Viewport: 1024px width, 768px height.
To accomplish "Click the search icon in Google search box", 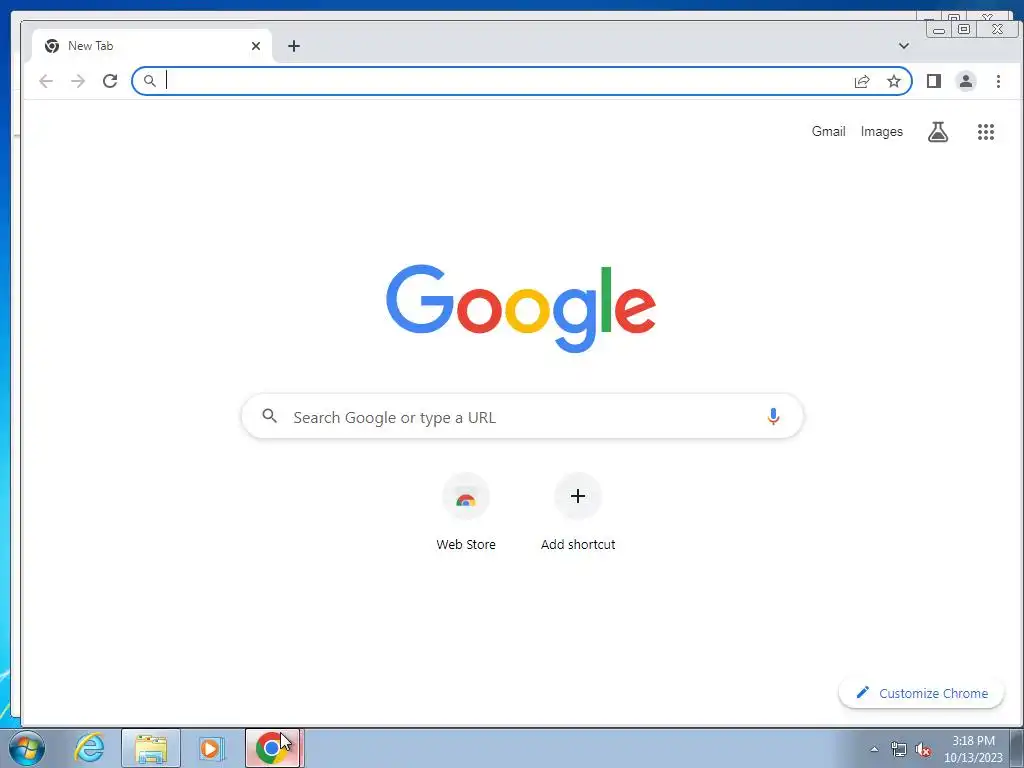I will [x=270, y=415].
